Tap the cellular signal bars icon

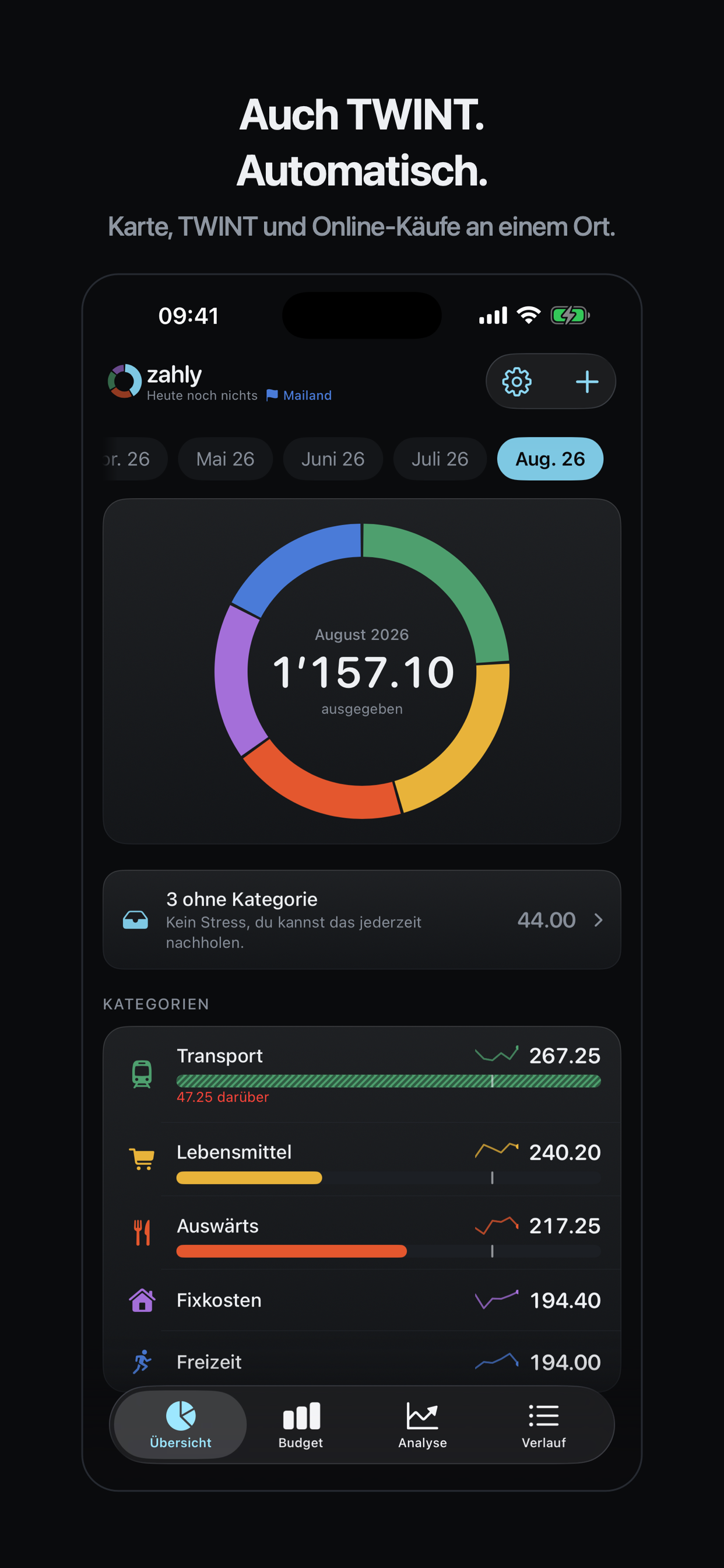[x=493, y=316]
